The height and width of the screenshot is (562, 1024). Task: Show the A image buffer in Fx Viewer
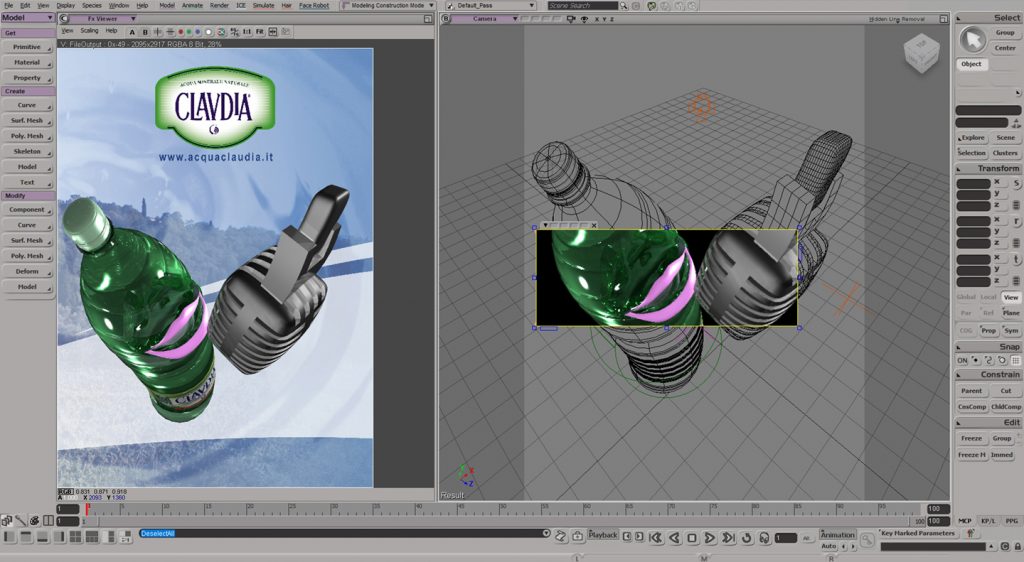(132, 31)
